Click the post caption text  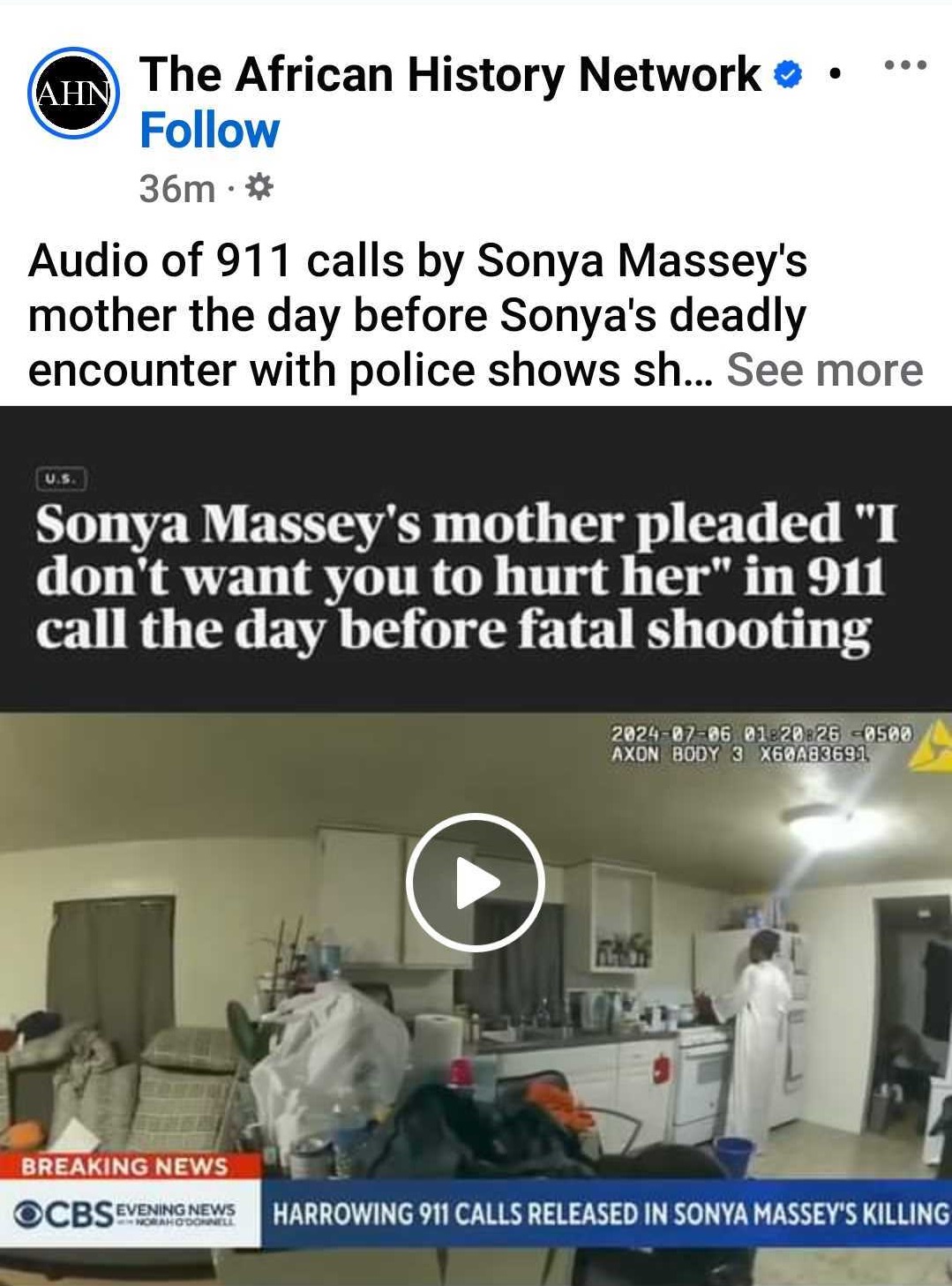416,315
